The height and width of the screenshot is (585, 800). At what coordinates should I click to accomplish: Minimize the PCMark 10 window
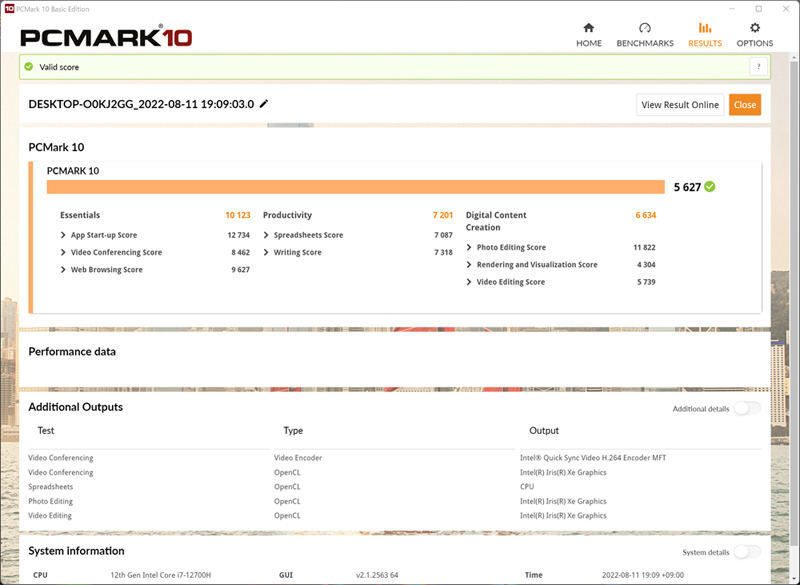[732, 9]
